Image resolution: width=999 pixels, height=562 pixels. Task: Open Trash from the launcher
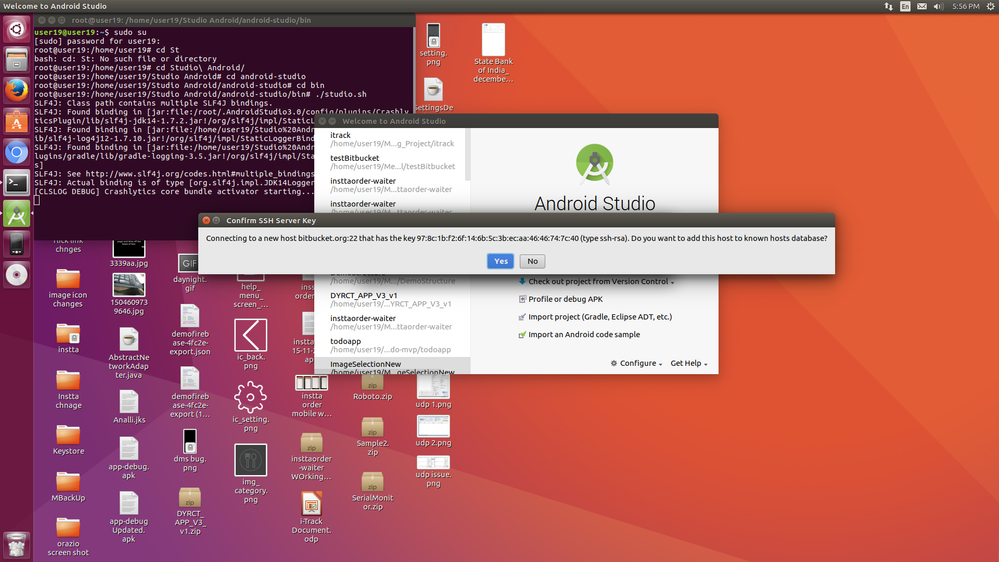coord(17,545)
